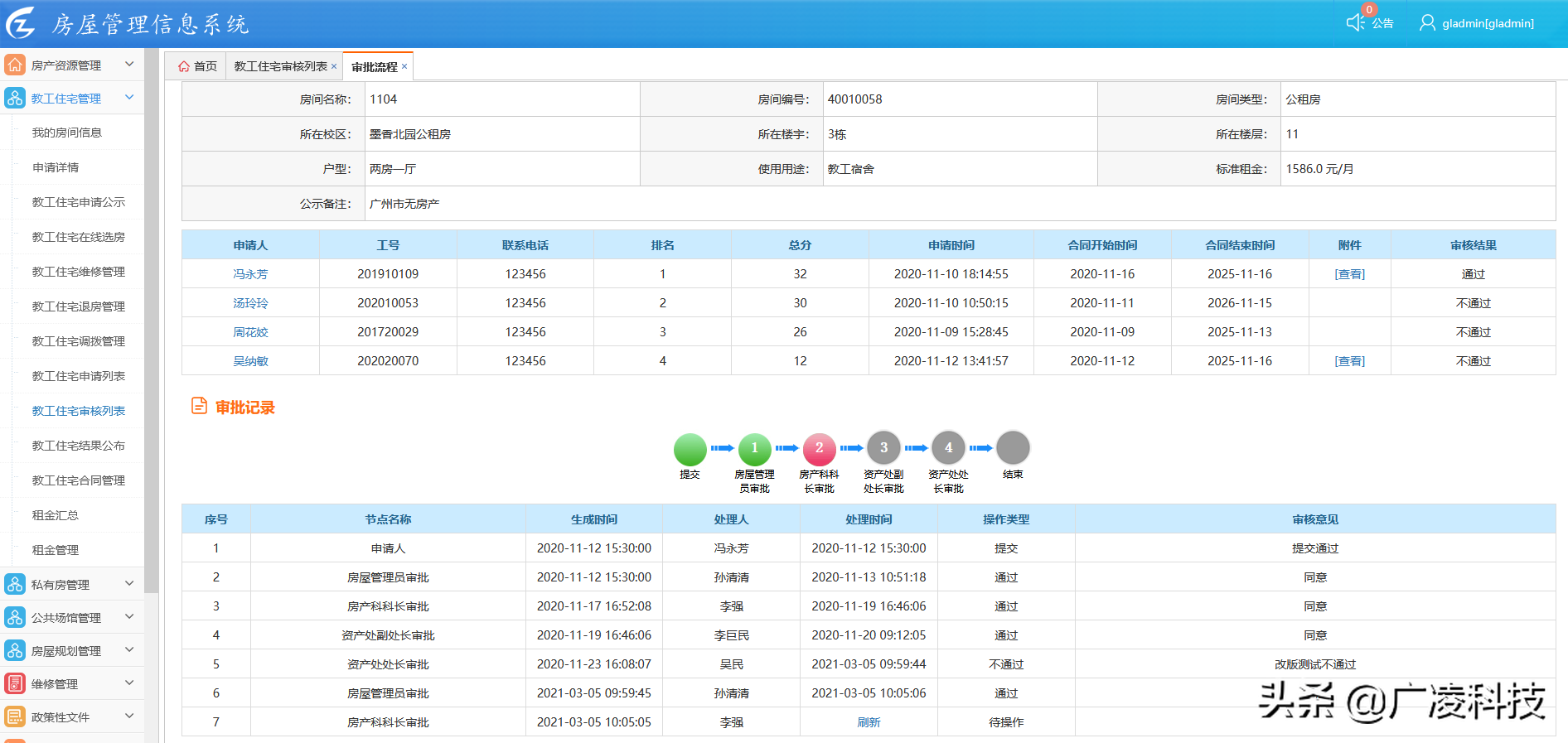
Task: Open applicant 冯永芳 link
Action: click(x=250, y=274)
